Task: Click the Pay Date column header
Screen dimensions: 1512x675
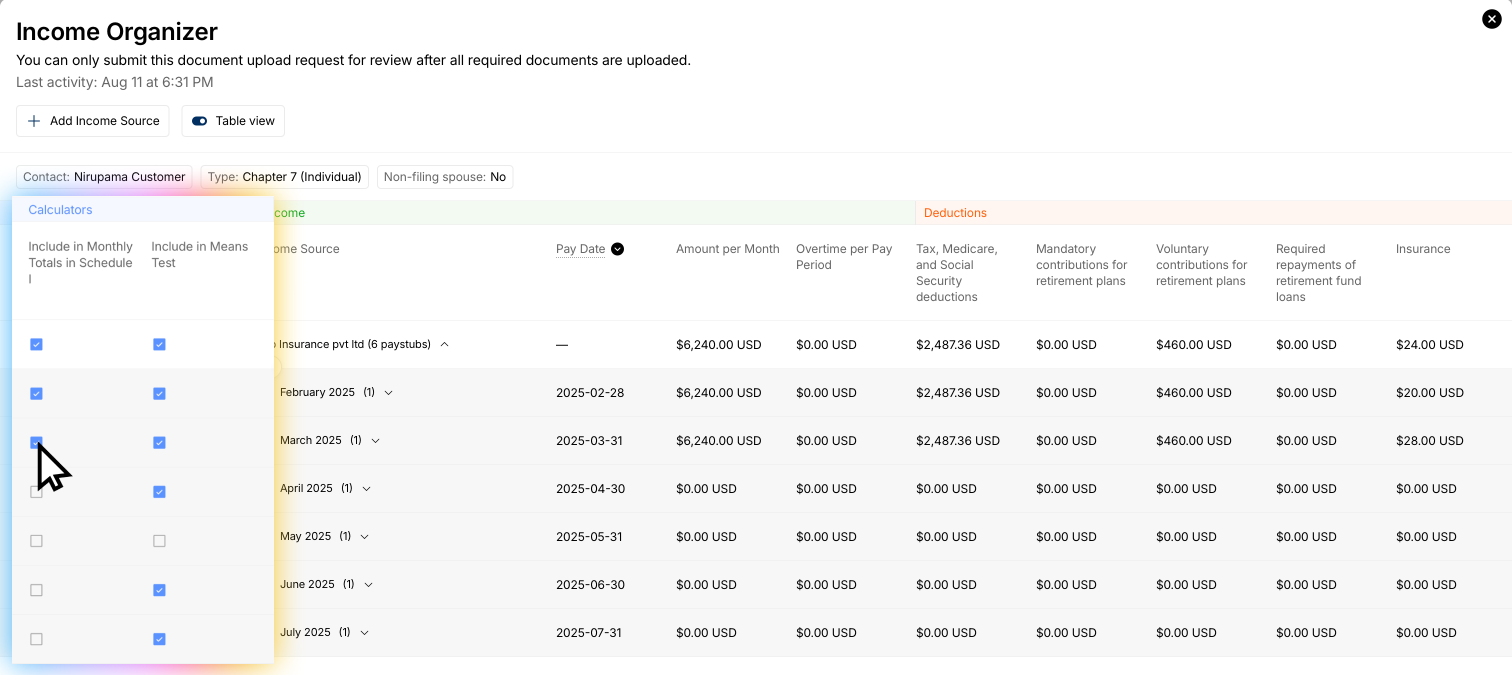Action: (x=580, y=249)
